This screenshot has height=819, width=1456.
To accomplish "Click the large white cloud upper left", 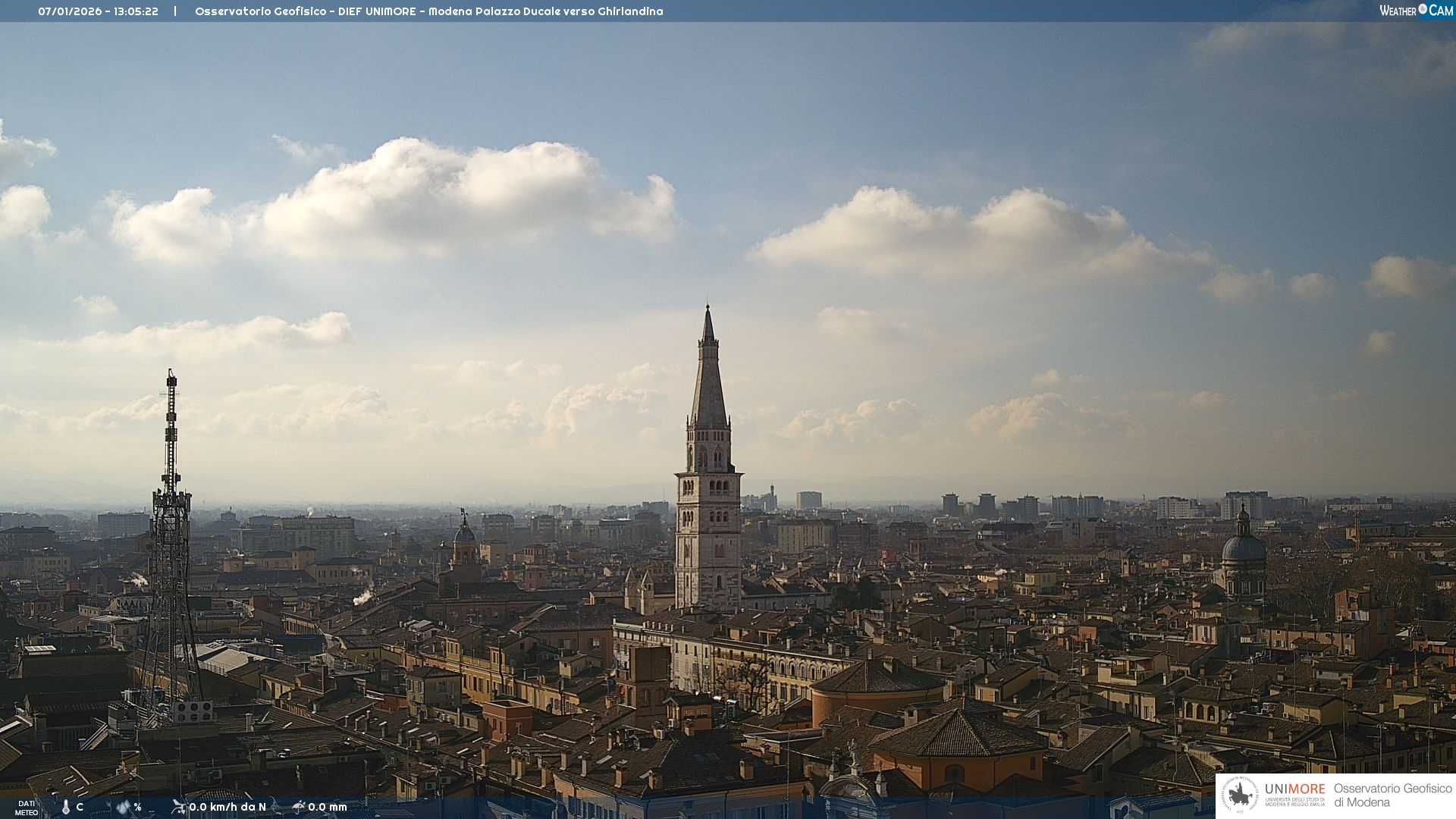I will 425,190.
